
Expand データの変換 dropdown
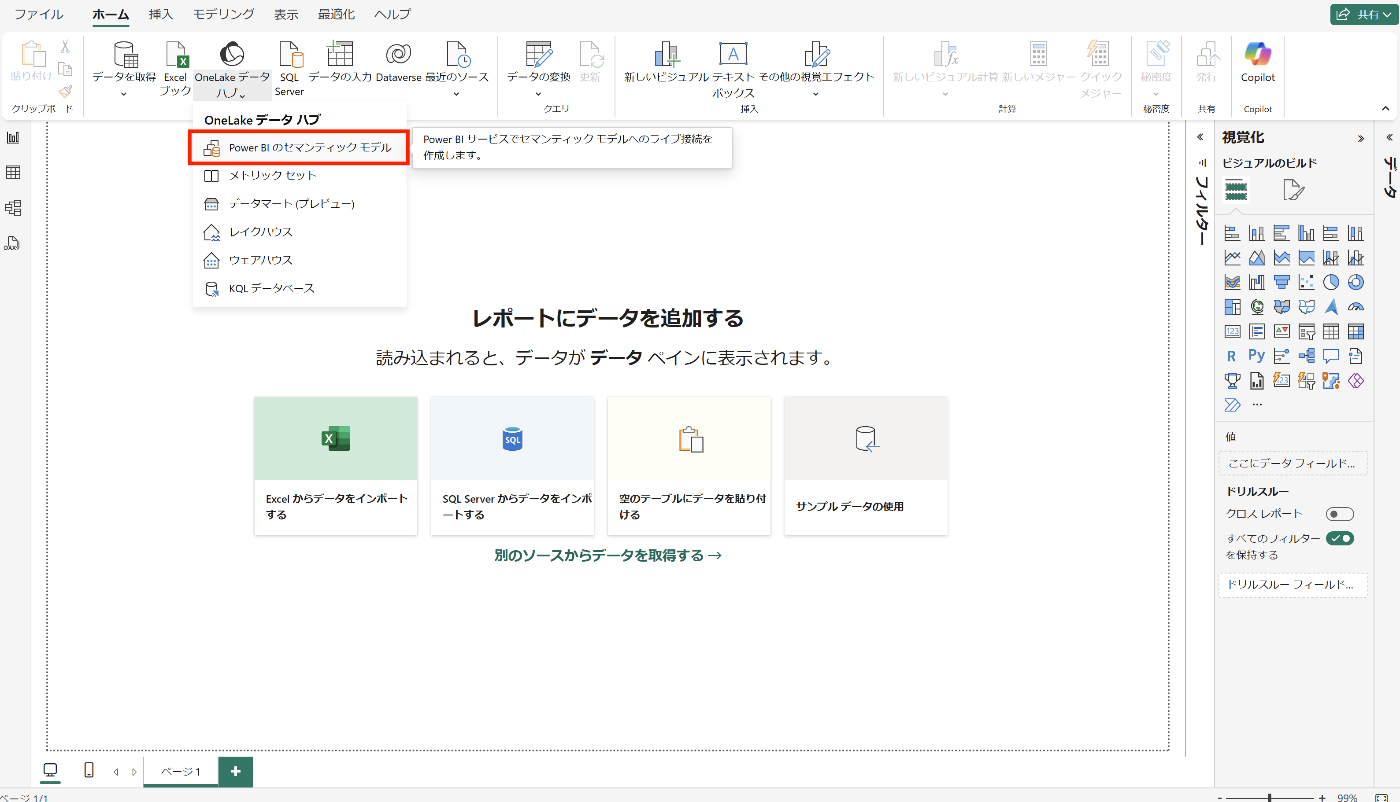tap(538, 94)
